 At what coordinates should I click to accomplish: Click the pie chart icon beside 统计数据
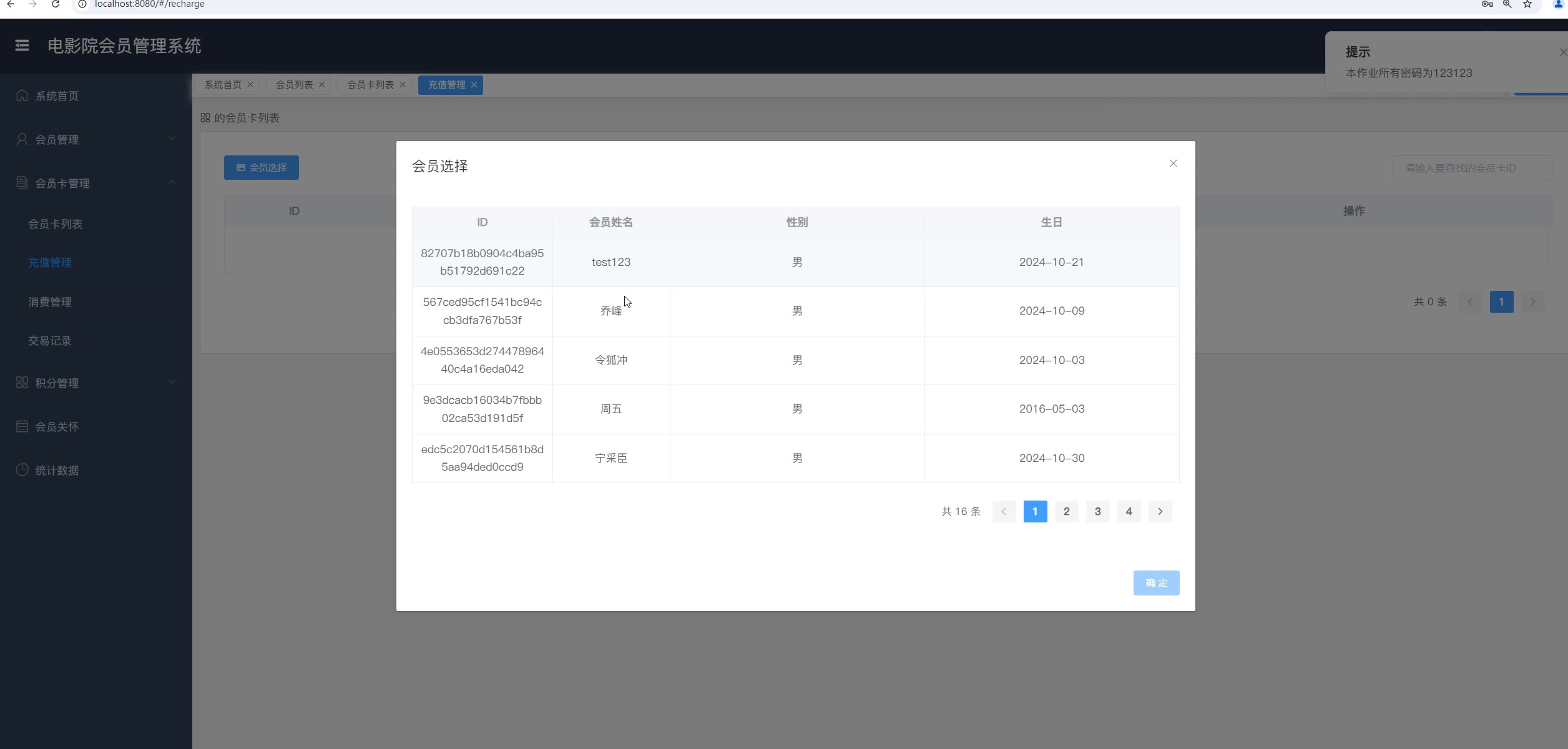(22, 470)
